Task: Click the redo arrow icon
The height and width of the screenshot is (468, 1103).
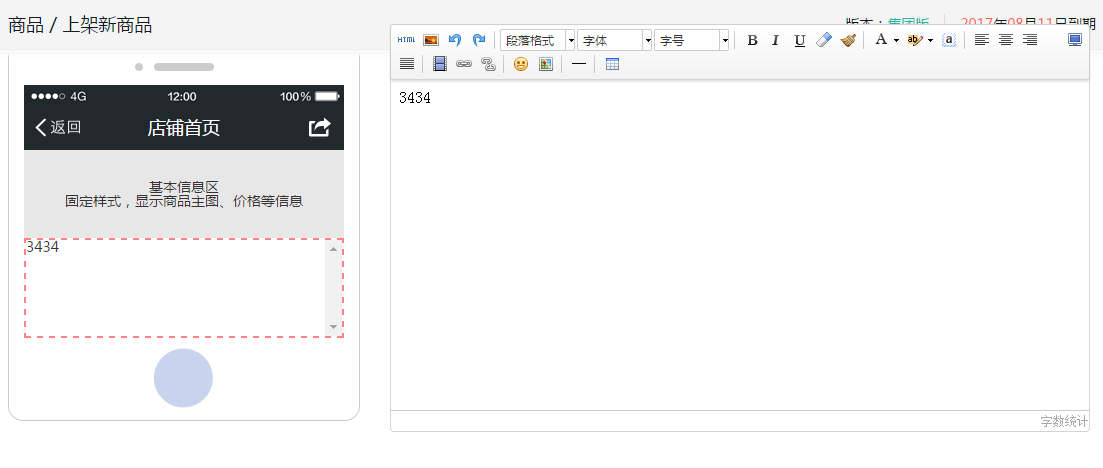Action: 479,40
